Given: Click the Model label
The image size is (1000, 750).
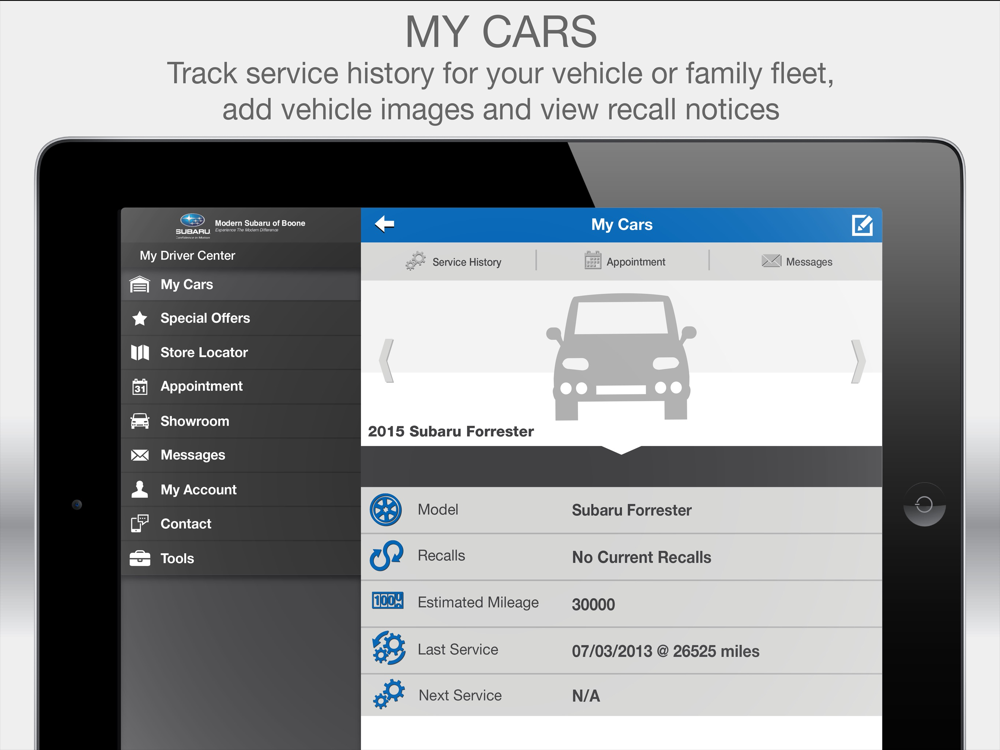Looking at the screenshot, I should pos(438,510).
